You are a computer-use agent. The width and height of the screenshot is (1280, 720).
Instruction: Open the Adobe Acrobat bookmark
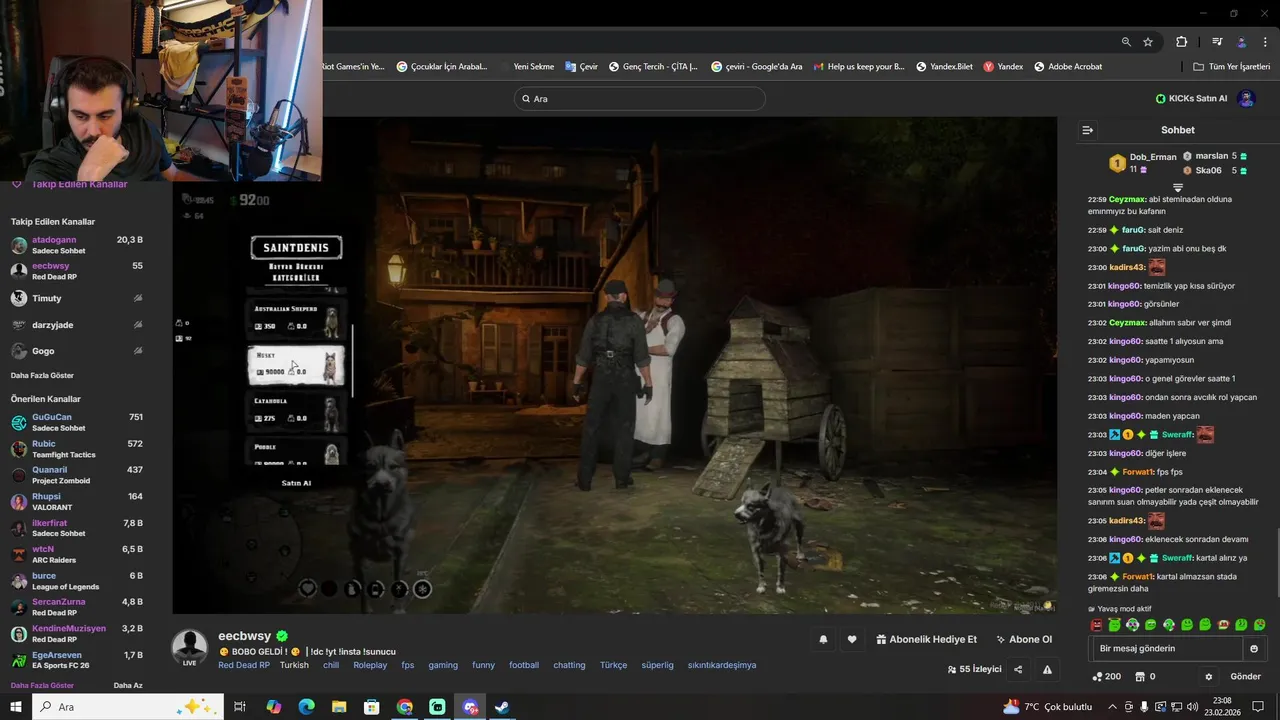pos(1068,67)
